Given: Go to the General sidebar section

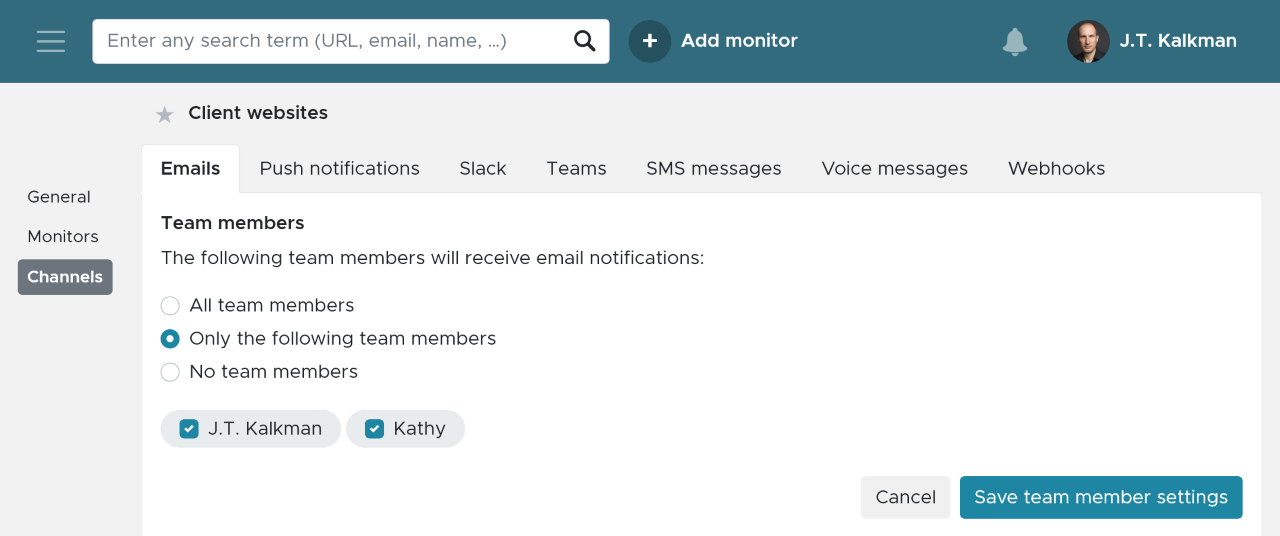Looking at the screenshot, I should point(59,197).
